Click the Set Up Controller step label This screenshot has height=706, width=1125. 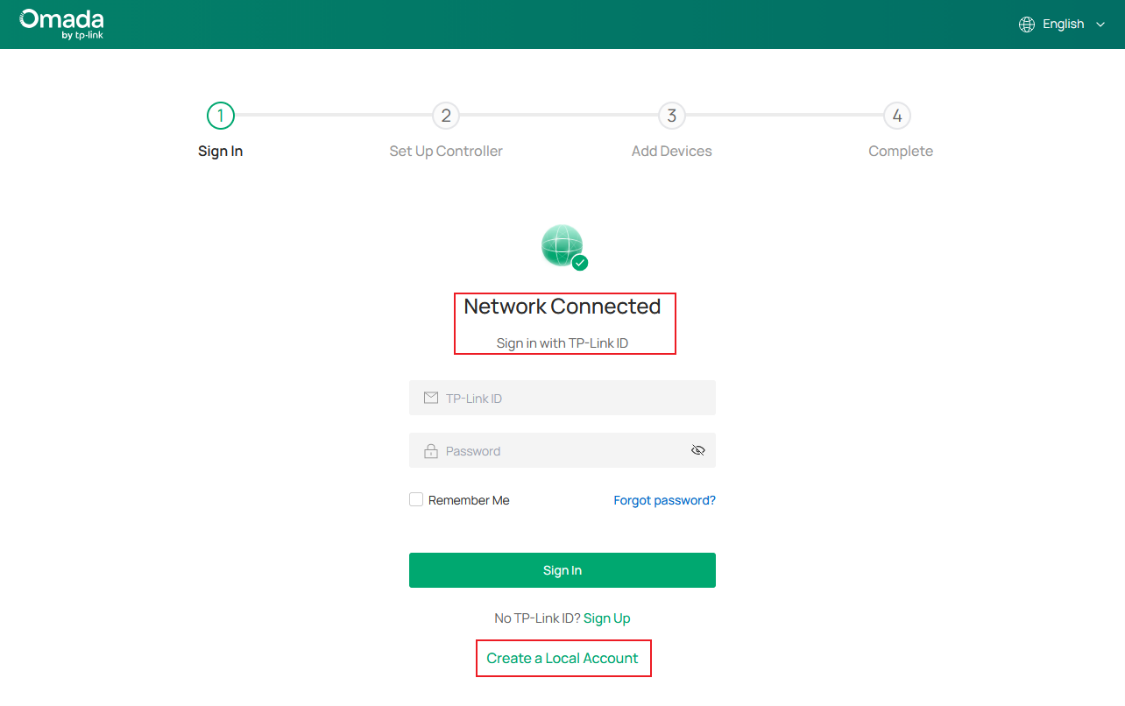[446, 151]
